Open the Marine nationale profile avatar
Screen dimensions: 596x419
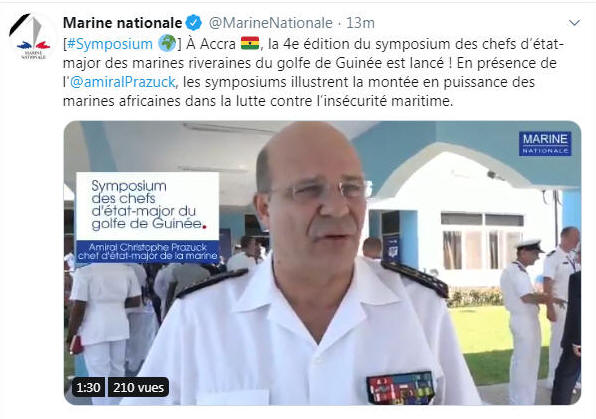[33, 37]
